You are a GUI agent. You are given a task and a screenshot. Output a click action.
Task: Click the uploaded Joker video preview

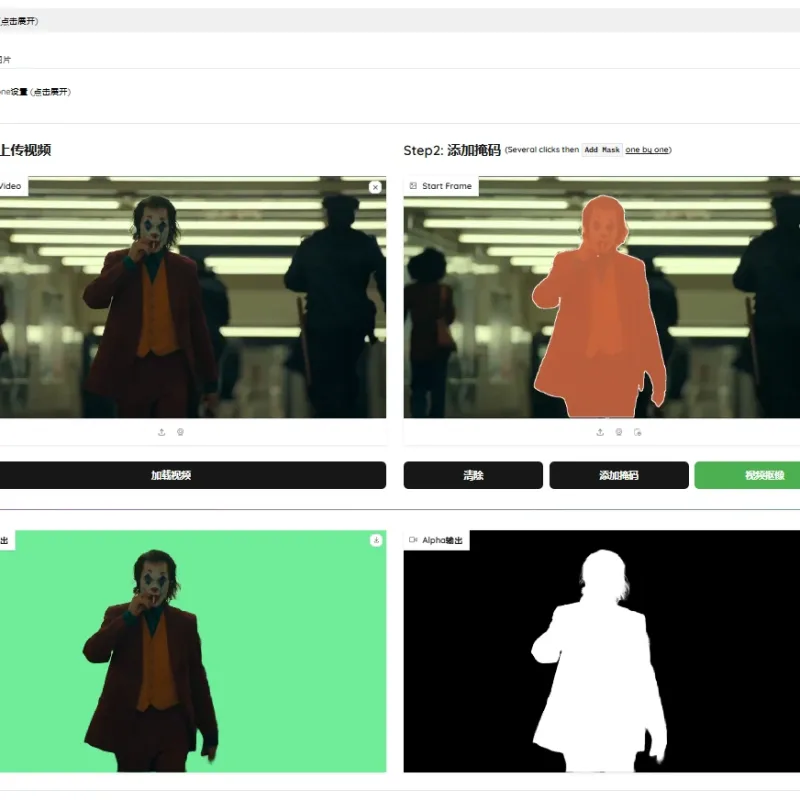click(x=193, y=297)
